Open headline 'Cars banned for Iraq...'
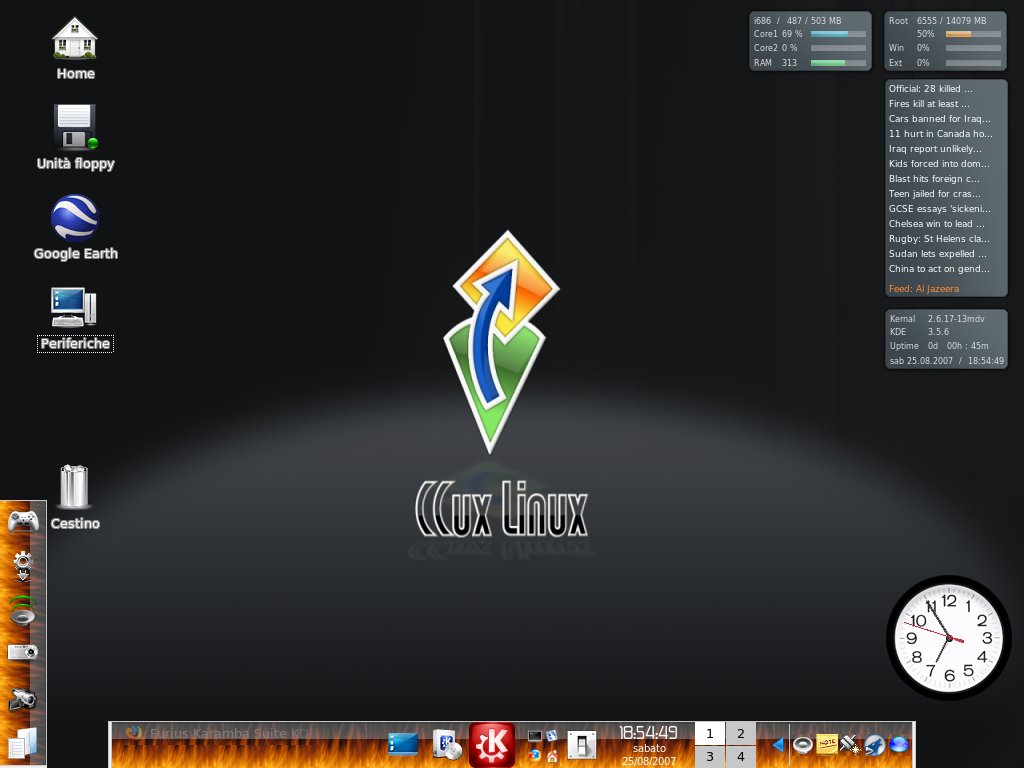 (x=939, y=119)
